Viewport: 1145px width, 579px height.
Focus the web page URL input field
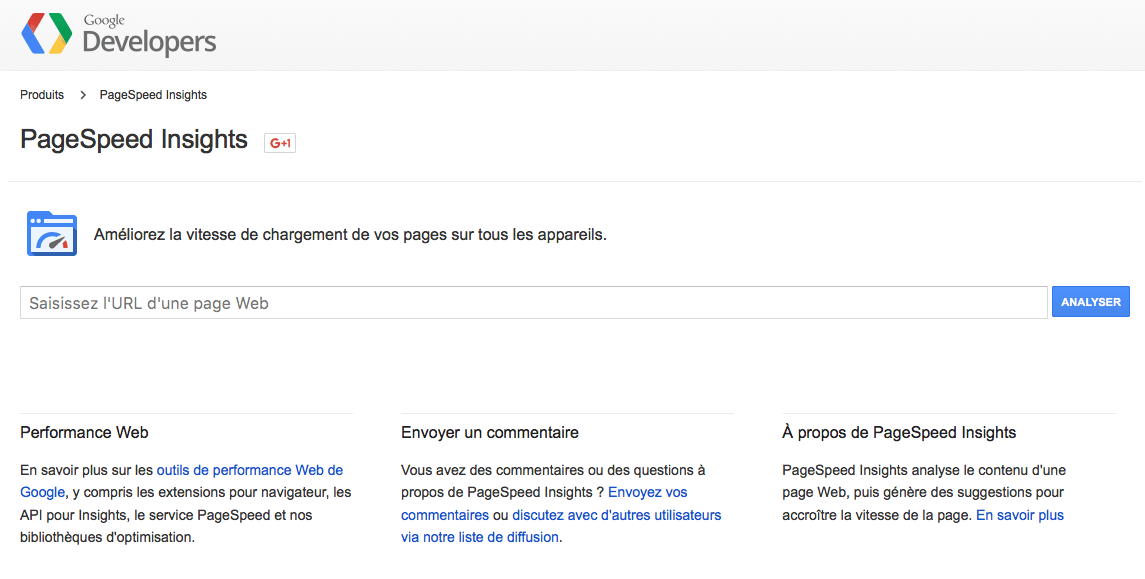point(534,302)
